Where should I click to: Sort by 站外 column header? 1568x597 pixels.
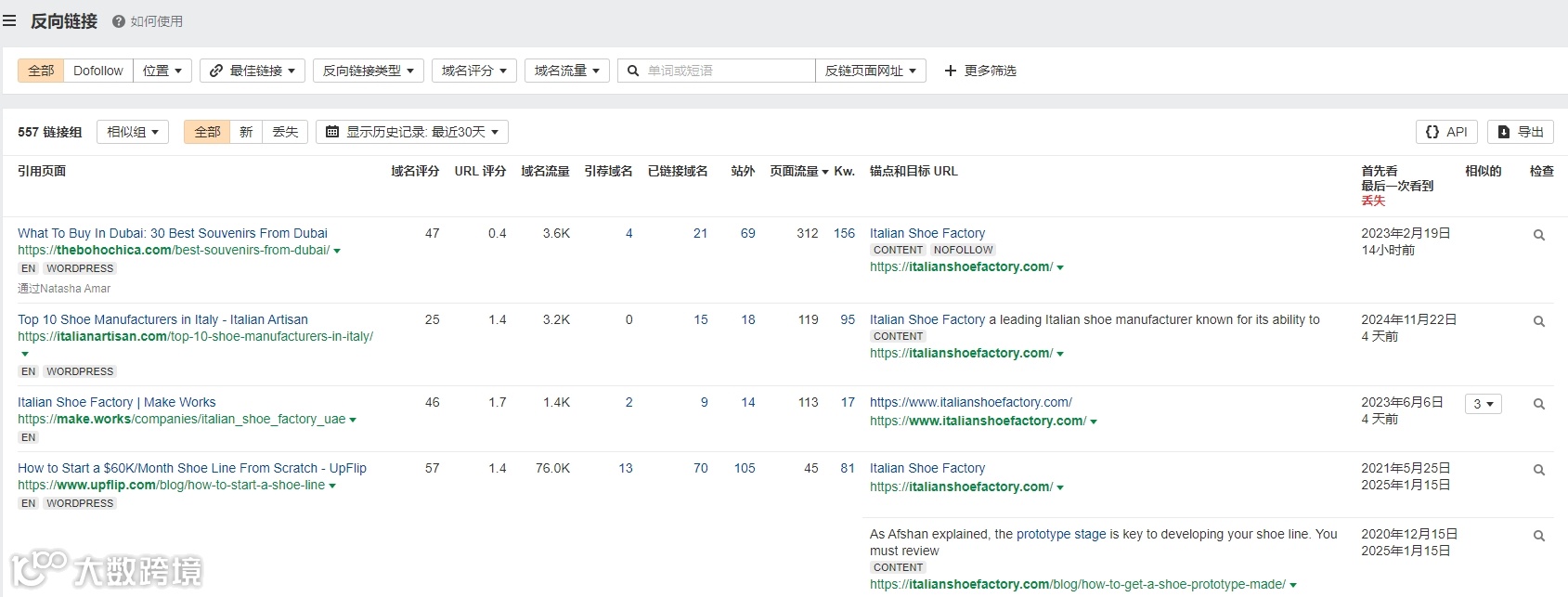click(x=743, y=171)
